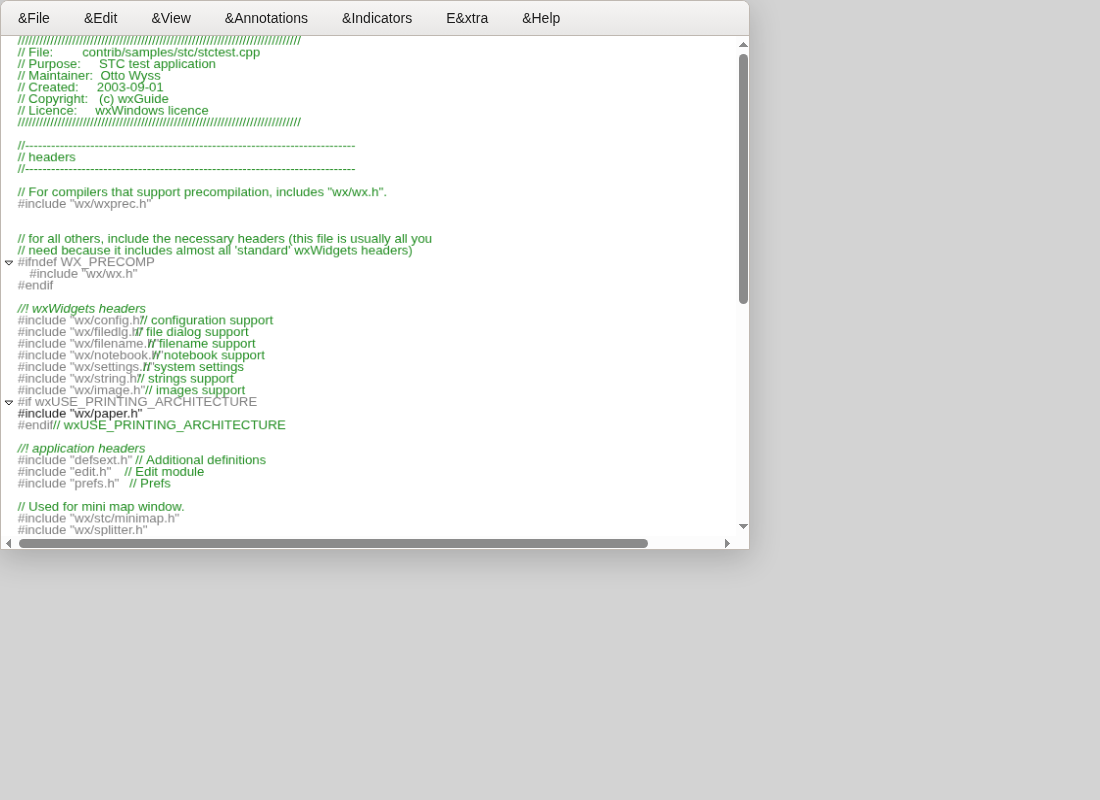Click the #include "edit.h" line
Viewport: 1100px width, 800px height.
[x=111, y=472]
